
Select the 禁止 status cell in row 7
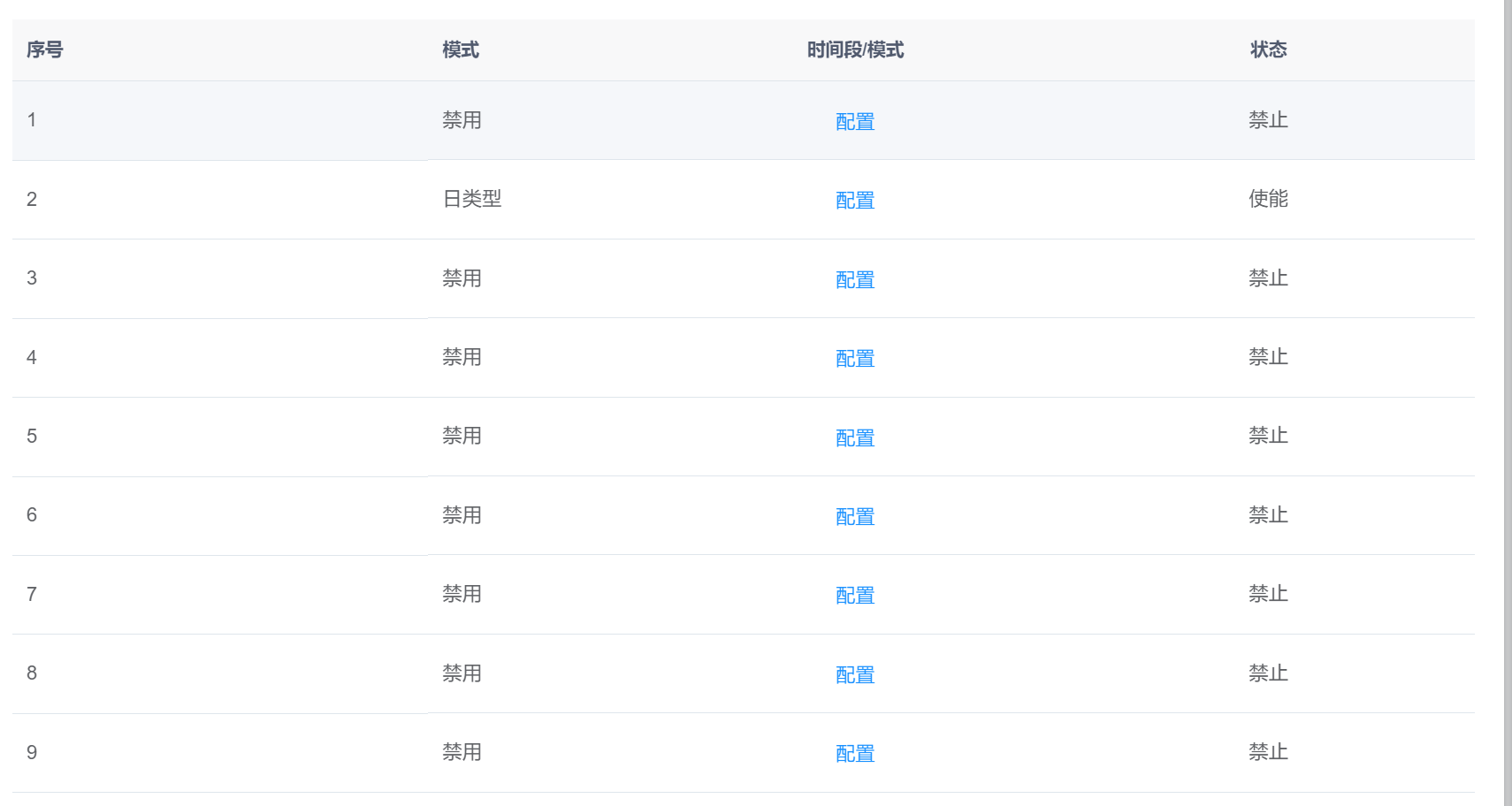point(1268,594)
